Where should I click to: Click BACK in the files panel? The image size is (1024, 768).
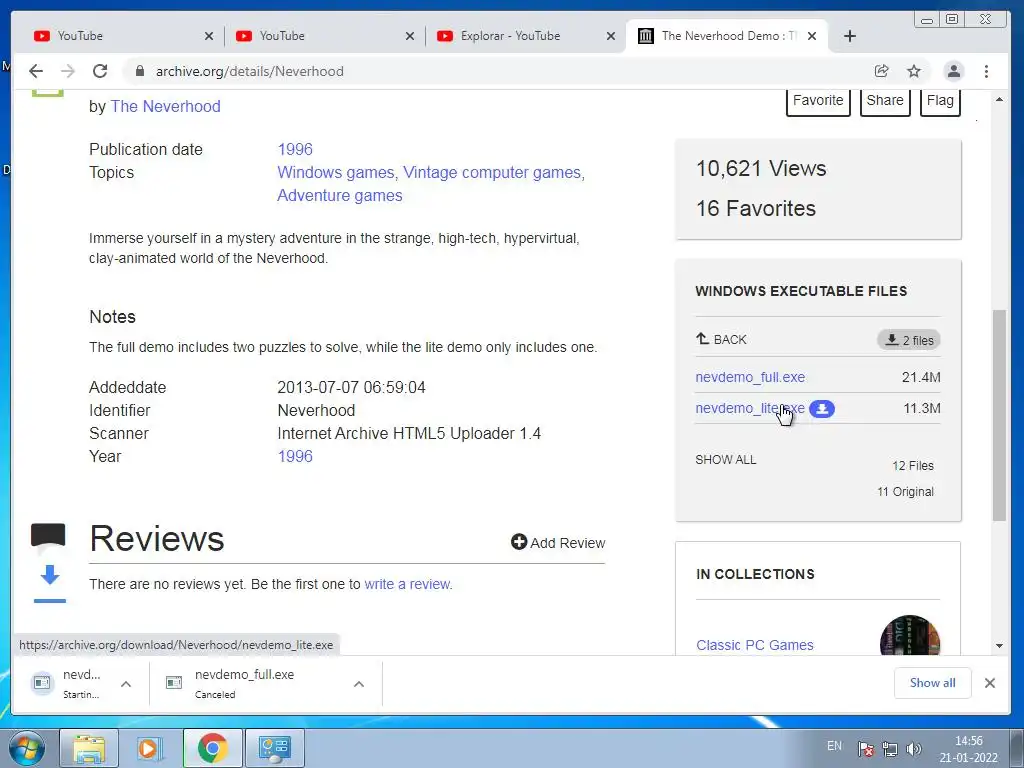click(x=721, y=340)
